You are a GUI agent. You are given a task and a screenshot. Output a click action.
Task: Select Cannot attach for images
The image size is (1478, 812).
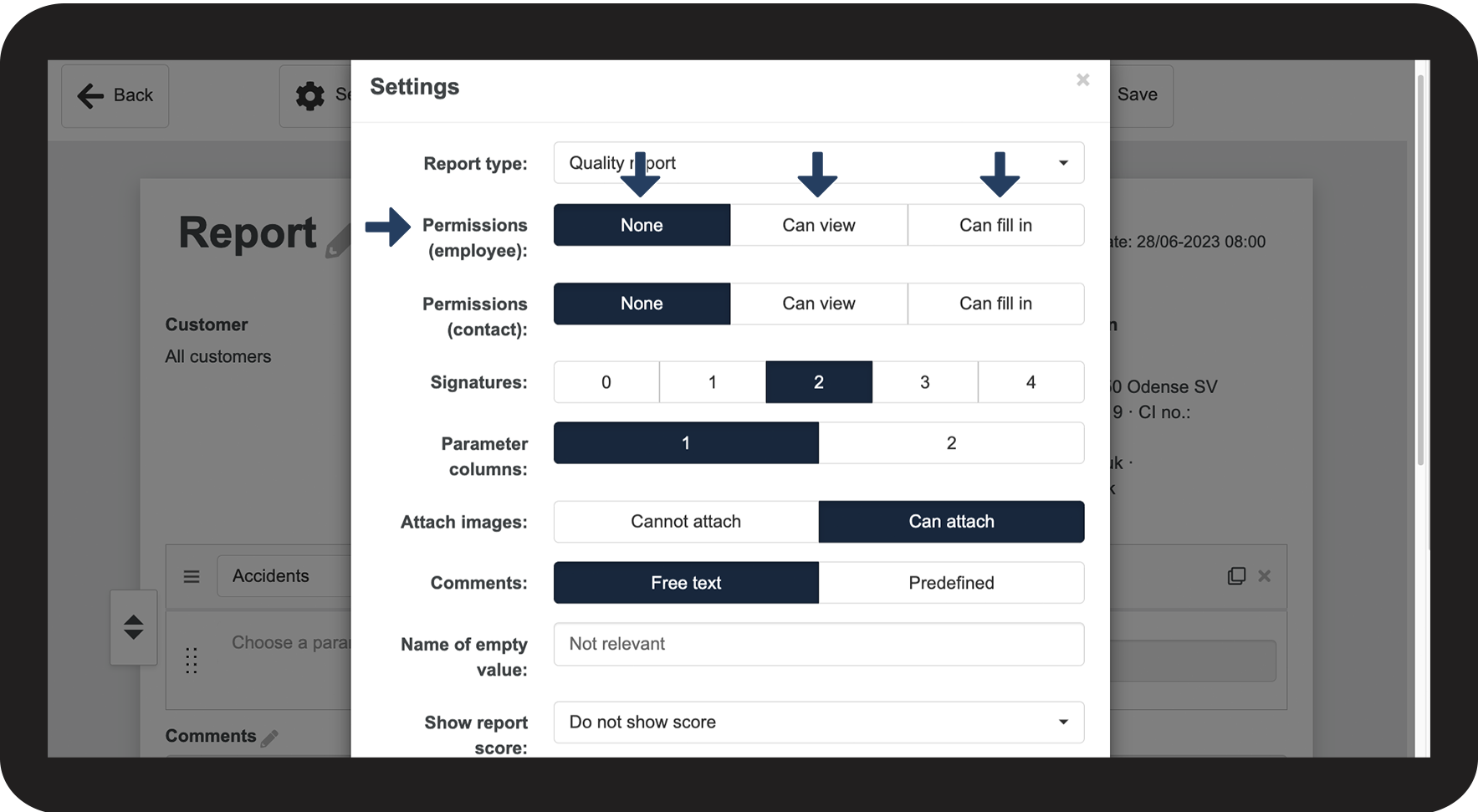pos(686,522)
